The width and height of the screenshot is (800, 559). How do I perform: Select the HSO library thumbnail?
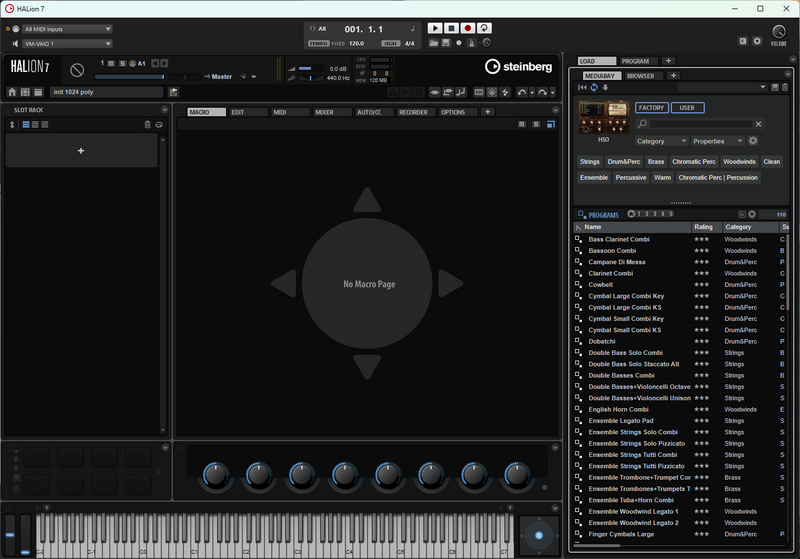click(604, 118)
